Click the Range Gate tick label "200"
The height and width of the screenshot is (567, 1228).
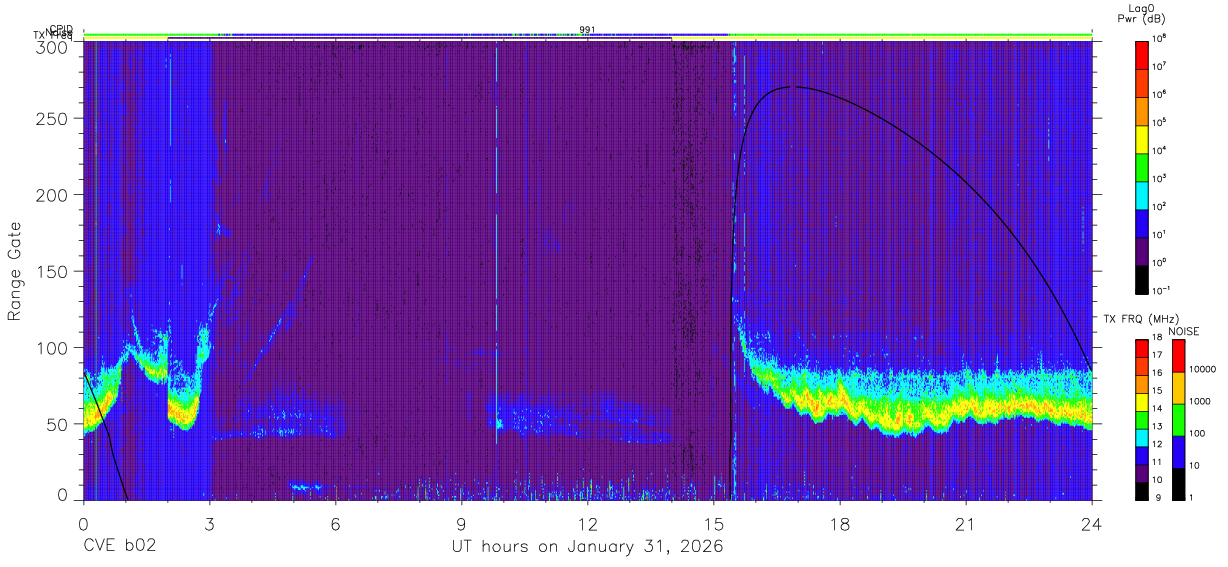(x=53, y=195)
